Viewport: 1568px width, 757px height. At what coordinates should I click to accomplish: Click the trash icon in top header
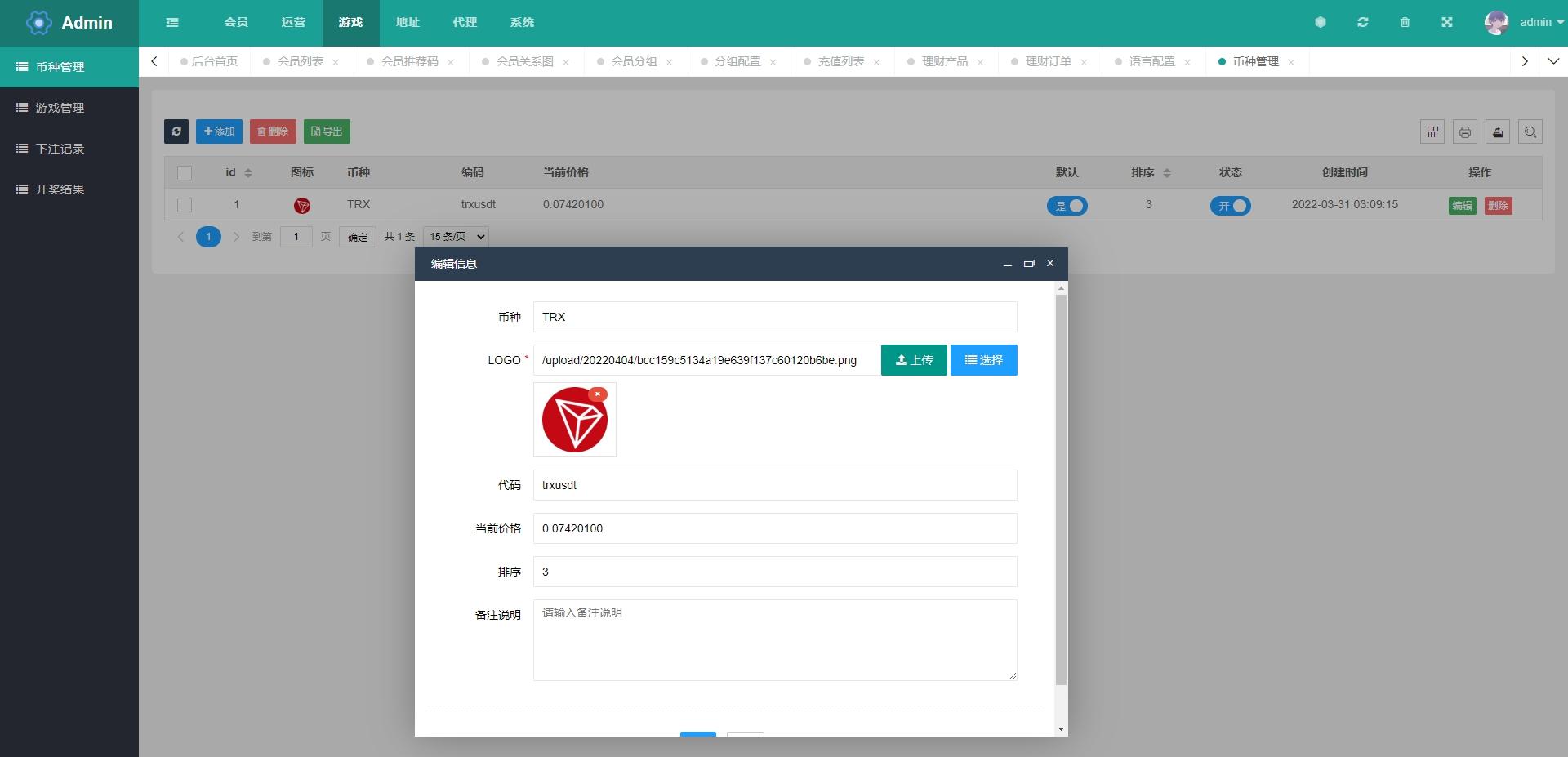pyautogui.click(x=1405, y=22)
